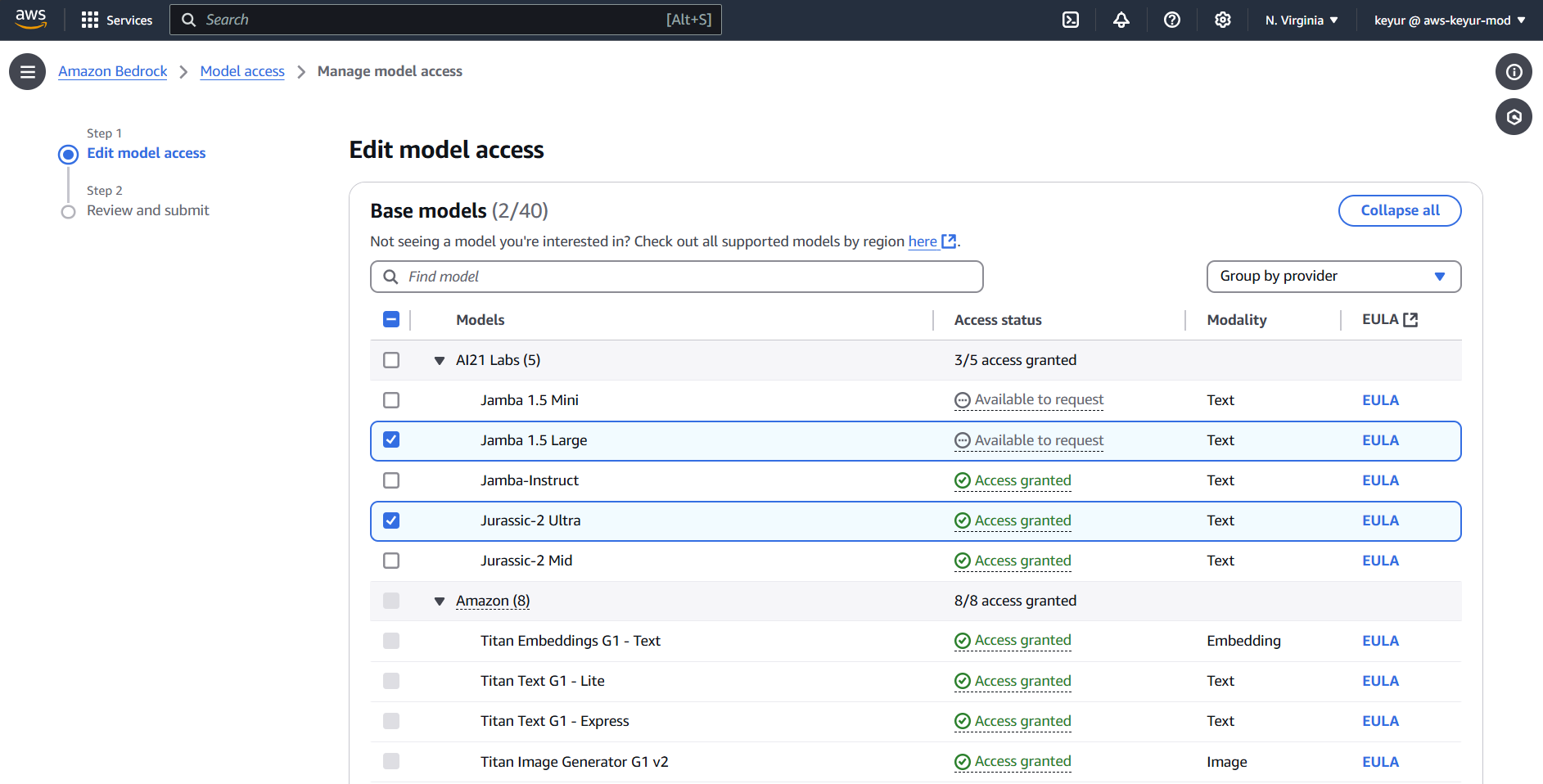Click granted check icon for Jurassic-2 Ultra
Screen dimensions: 1543x784
click(963, 520)
